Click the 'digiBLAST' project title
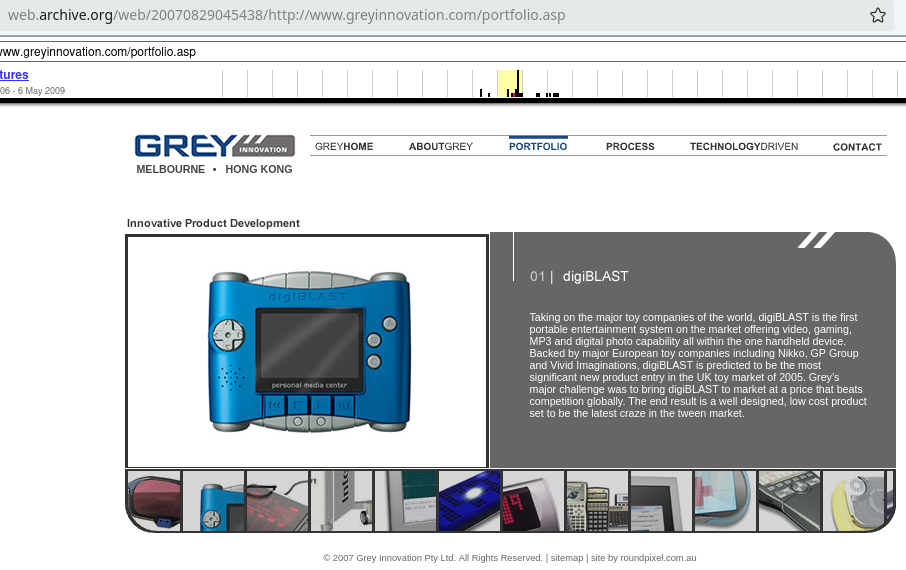Image resolution: width=906 pixels, height=570 pixels. click(x=595, y=276)
